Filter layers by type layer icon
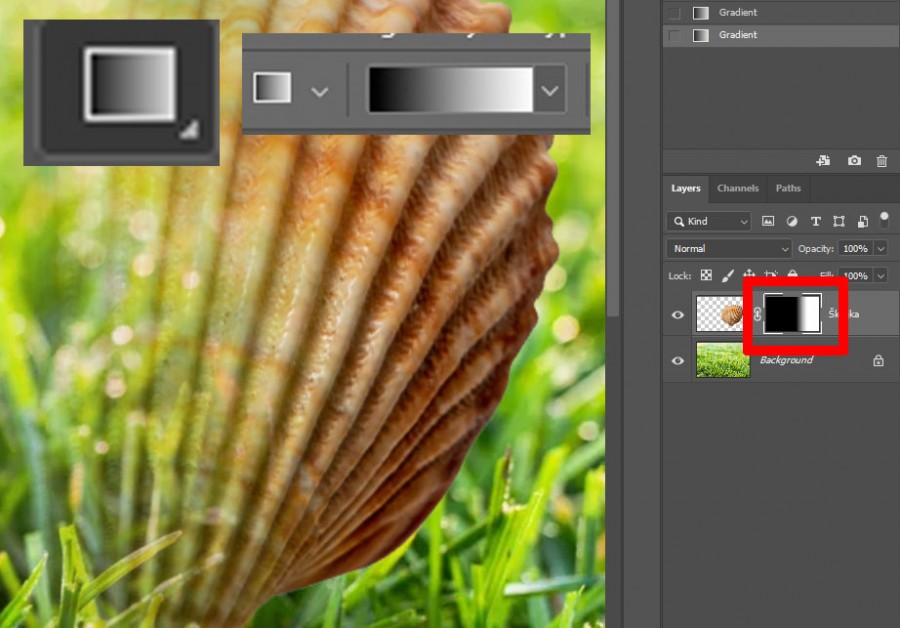The height and width of the screenshot is (628, 900). [x=815, y=221]
